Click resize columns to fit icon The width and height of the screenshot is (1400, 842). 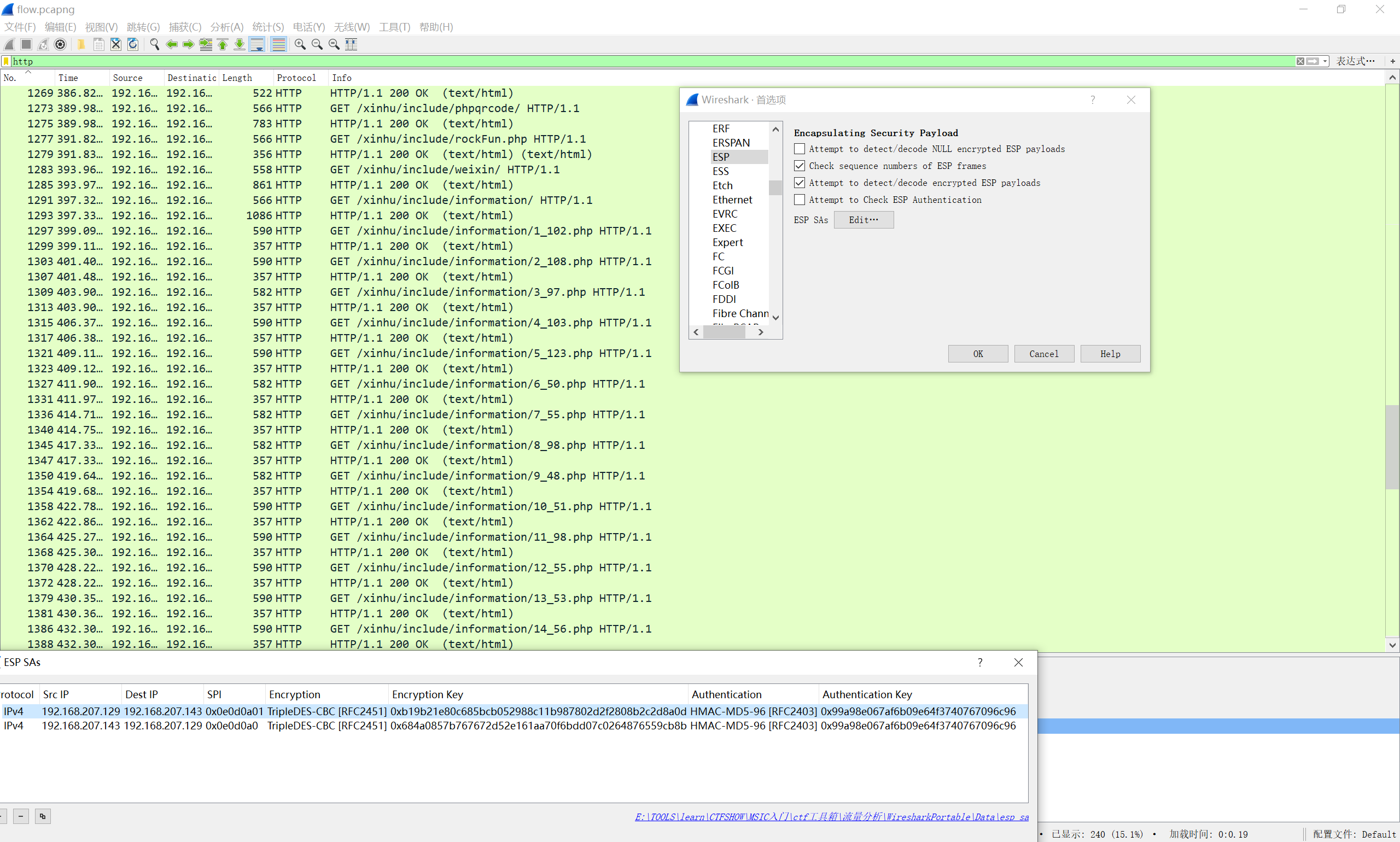351,44
